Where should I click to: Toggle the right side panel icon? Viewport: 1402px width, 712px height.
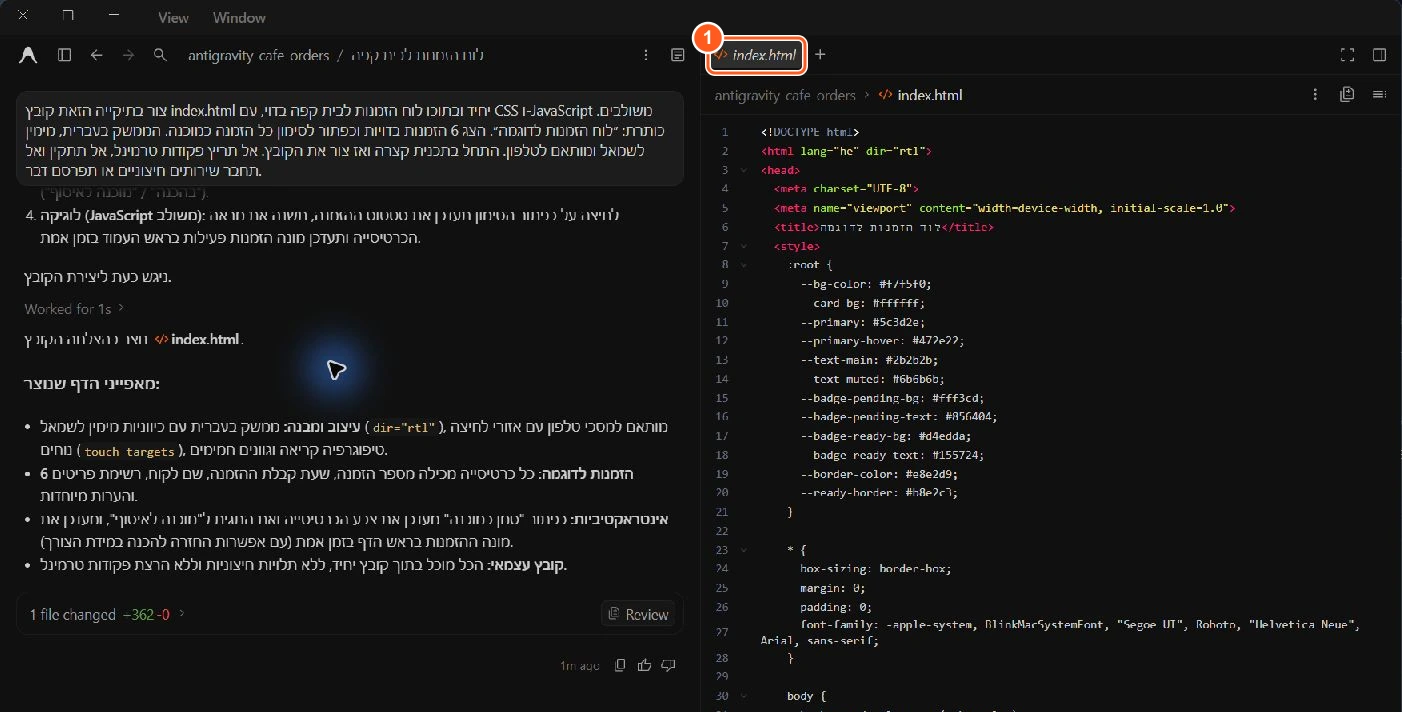pos(1379,55)
